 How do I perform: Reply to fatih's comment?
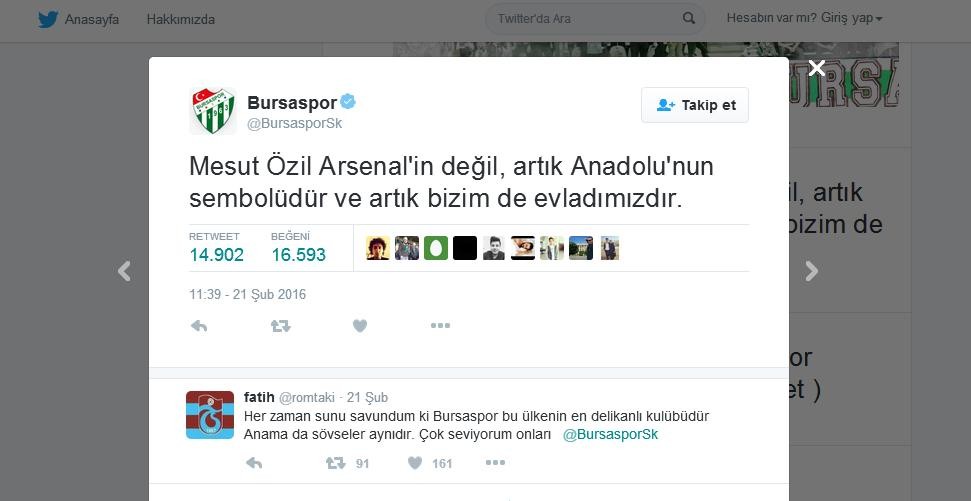[x=254, y=463]
